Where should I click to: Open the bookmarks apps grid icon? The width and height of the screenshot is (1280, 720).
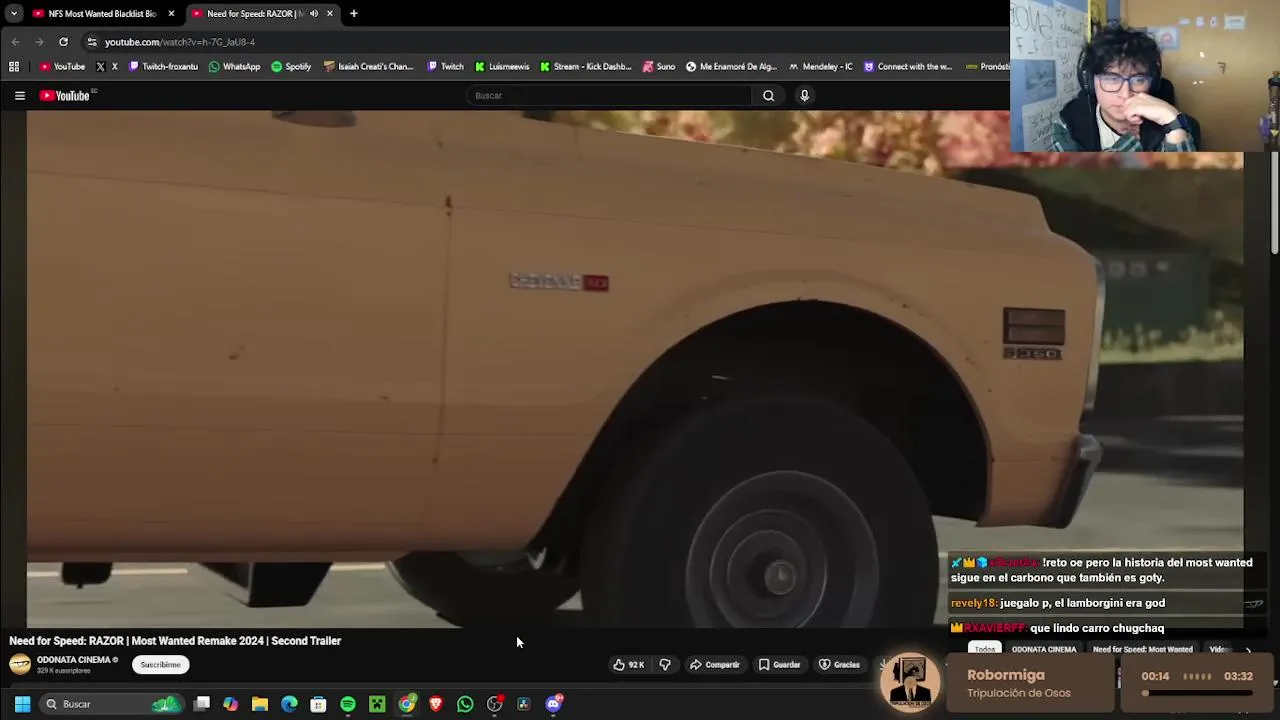point(14,67)
